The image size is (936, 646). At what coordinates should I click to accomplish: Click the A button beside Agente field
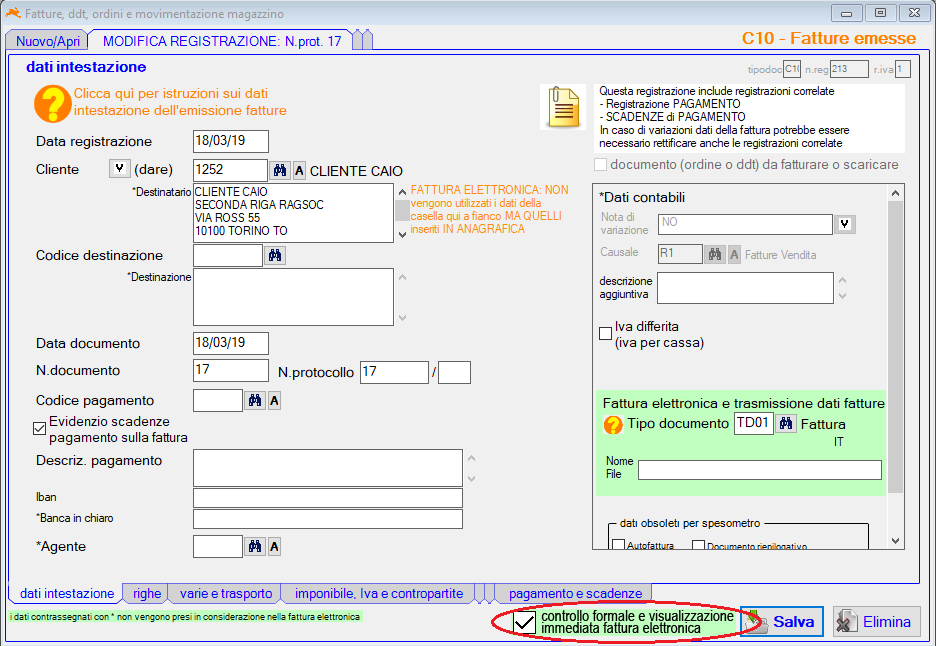(x=275, y=546)
